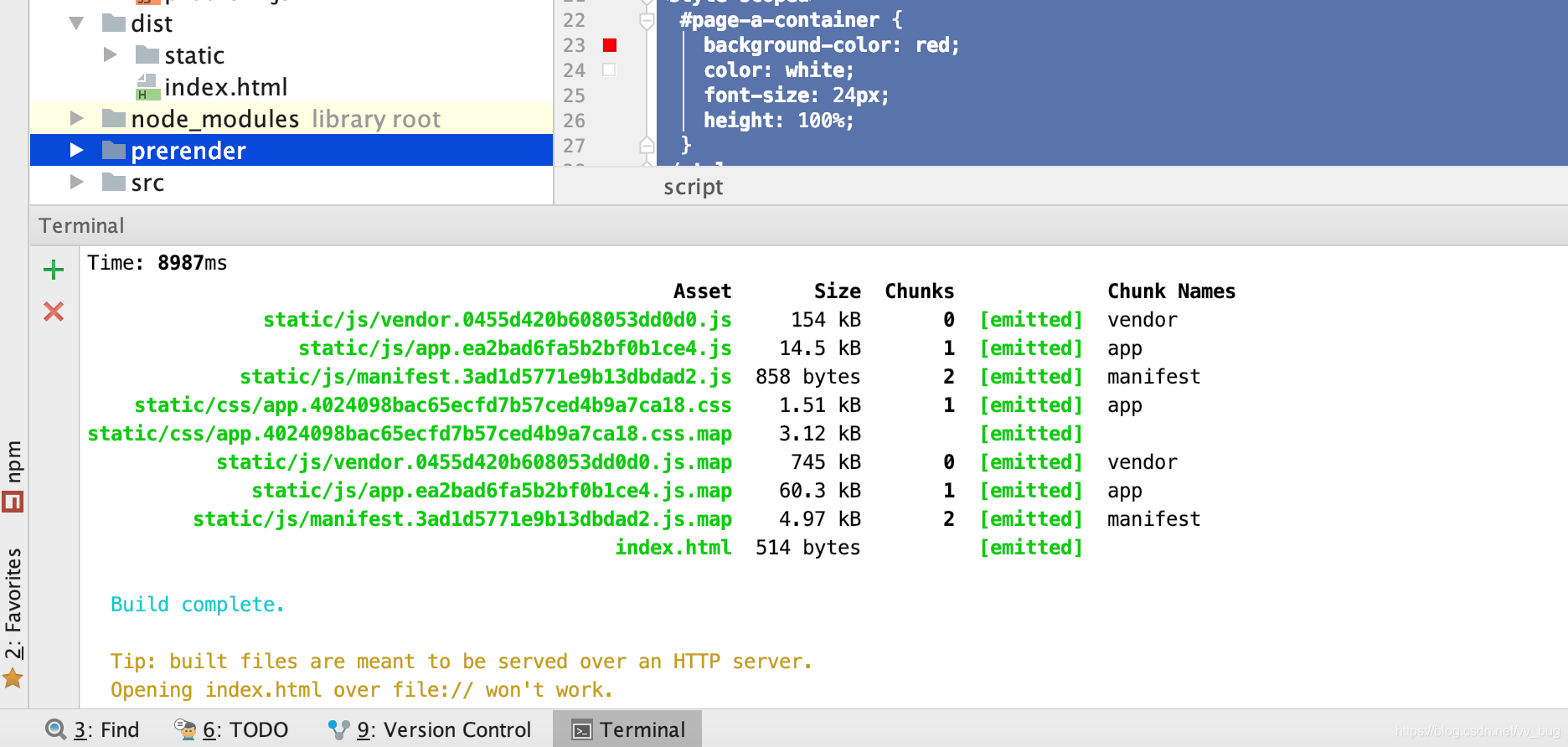This screenshot has height=747, width=1568.
Task: Open a new terminal session with plus icon
Action: pyautogui.click(x=54, y=270)
